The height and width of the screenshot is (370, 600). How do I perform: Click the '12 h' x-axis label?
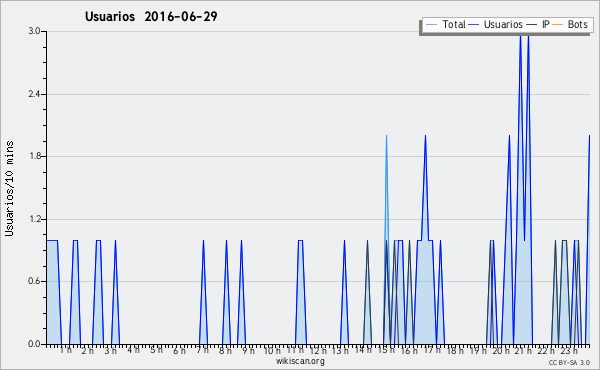point(318,350)
